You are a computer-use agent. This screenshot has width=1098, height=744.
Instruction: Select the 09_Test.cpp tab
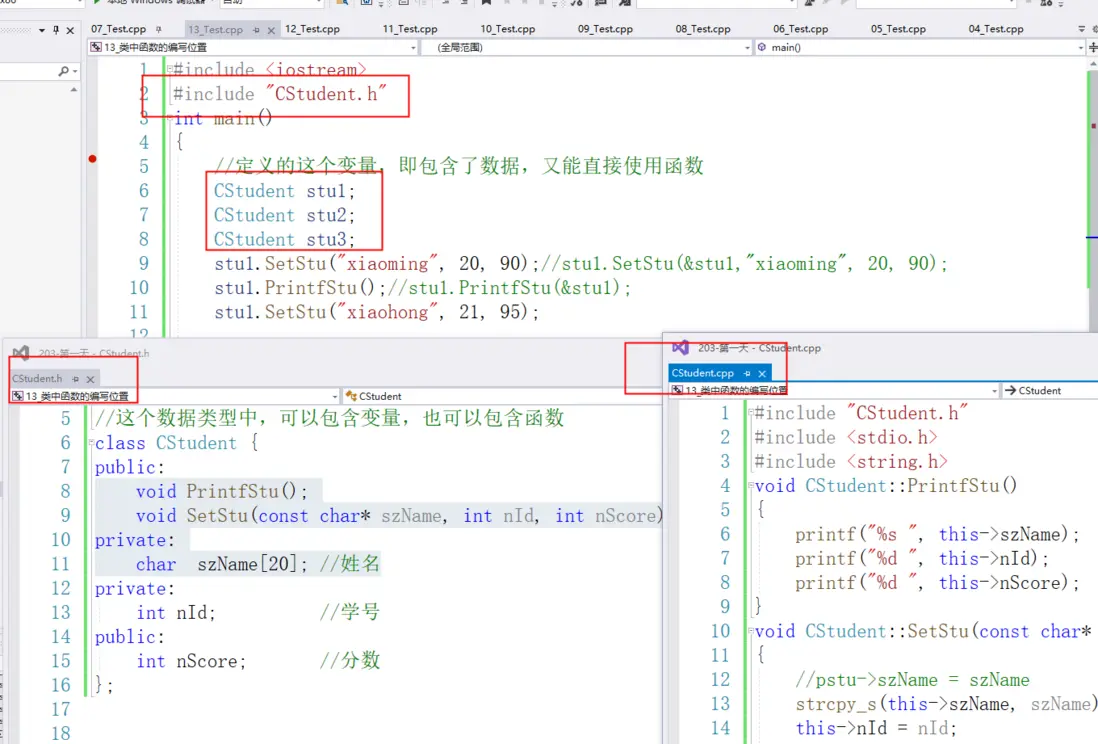point(605,29)
